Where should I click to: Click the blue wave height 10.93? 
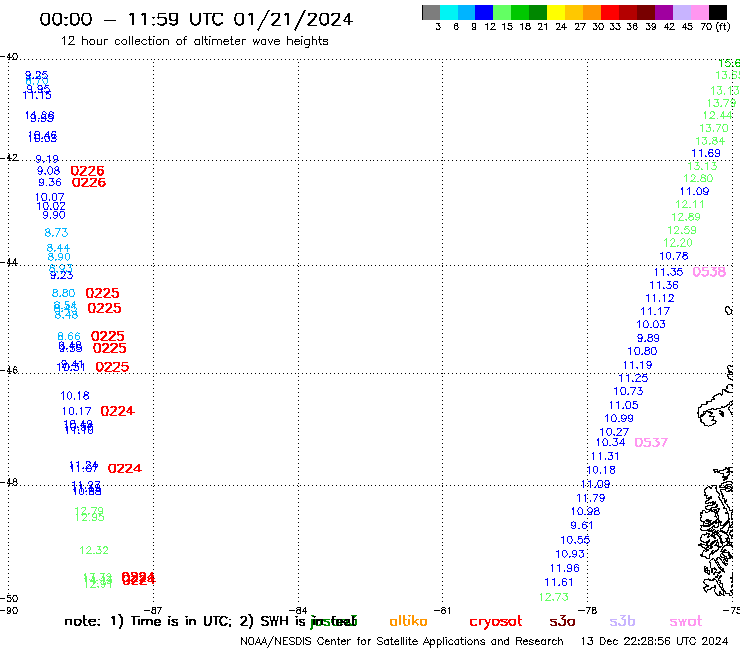tap(570, 554)
